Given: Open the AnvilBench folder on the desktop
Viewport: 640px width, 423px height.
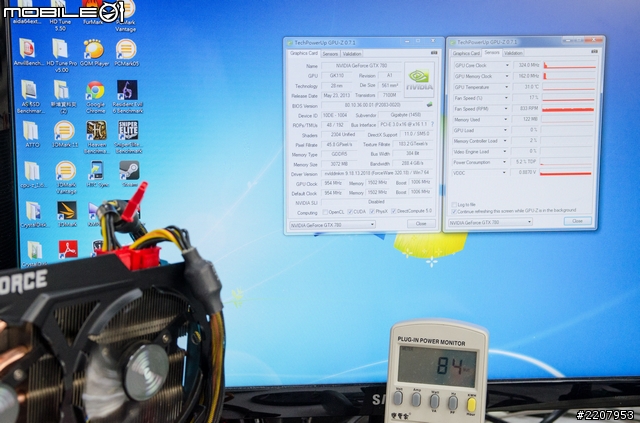Looking at the screenshot, I should pos(28,53).
